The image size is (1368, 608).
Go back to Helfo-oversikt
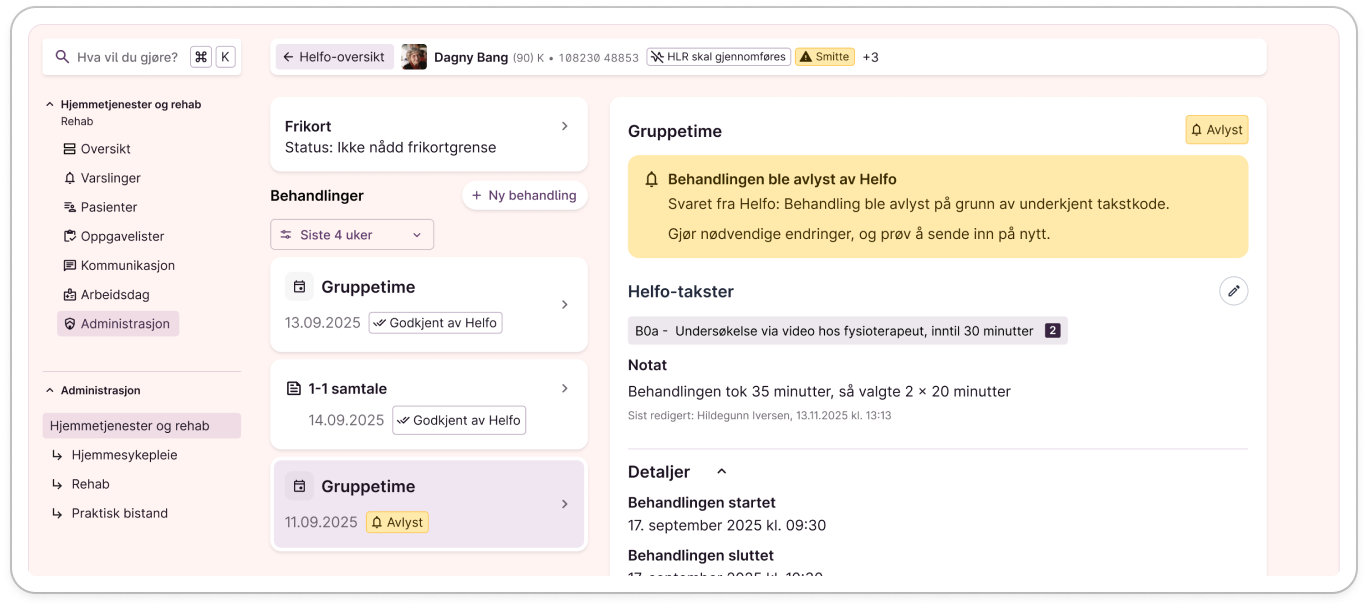click(x=334, y=57)
